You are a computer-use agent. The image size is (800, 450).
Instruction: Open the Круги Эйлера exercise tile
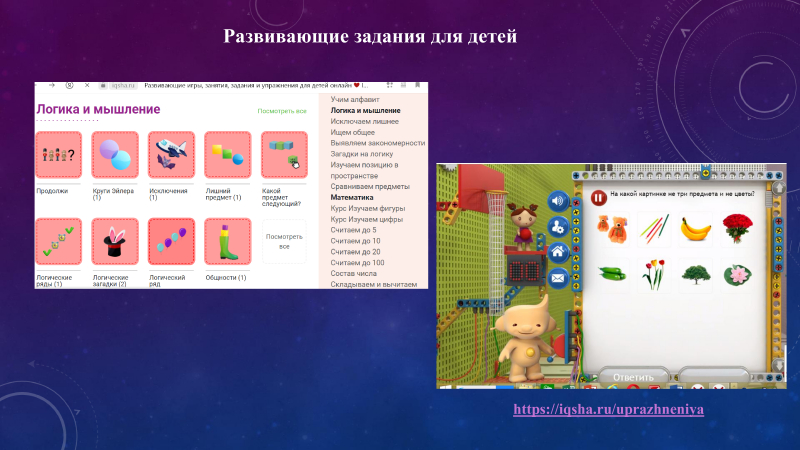[x=115, y=155]
